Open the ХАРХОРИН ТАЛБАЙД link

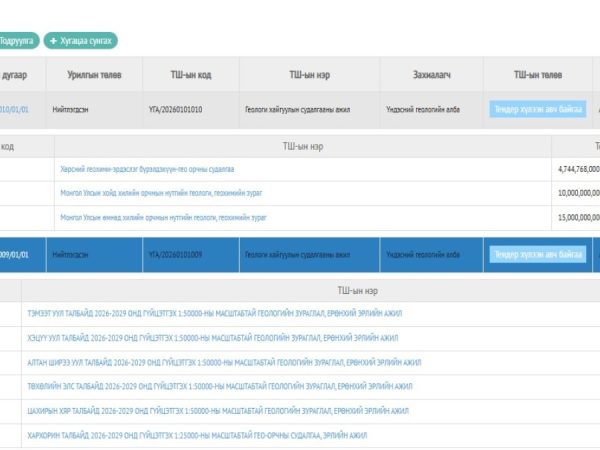[197, 435]
